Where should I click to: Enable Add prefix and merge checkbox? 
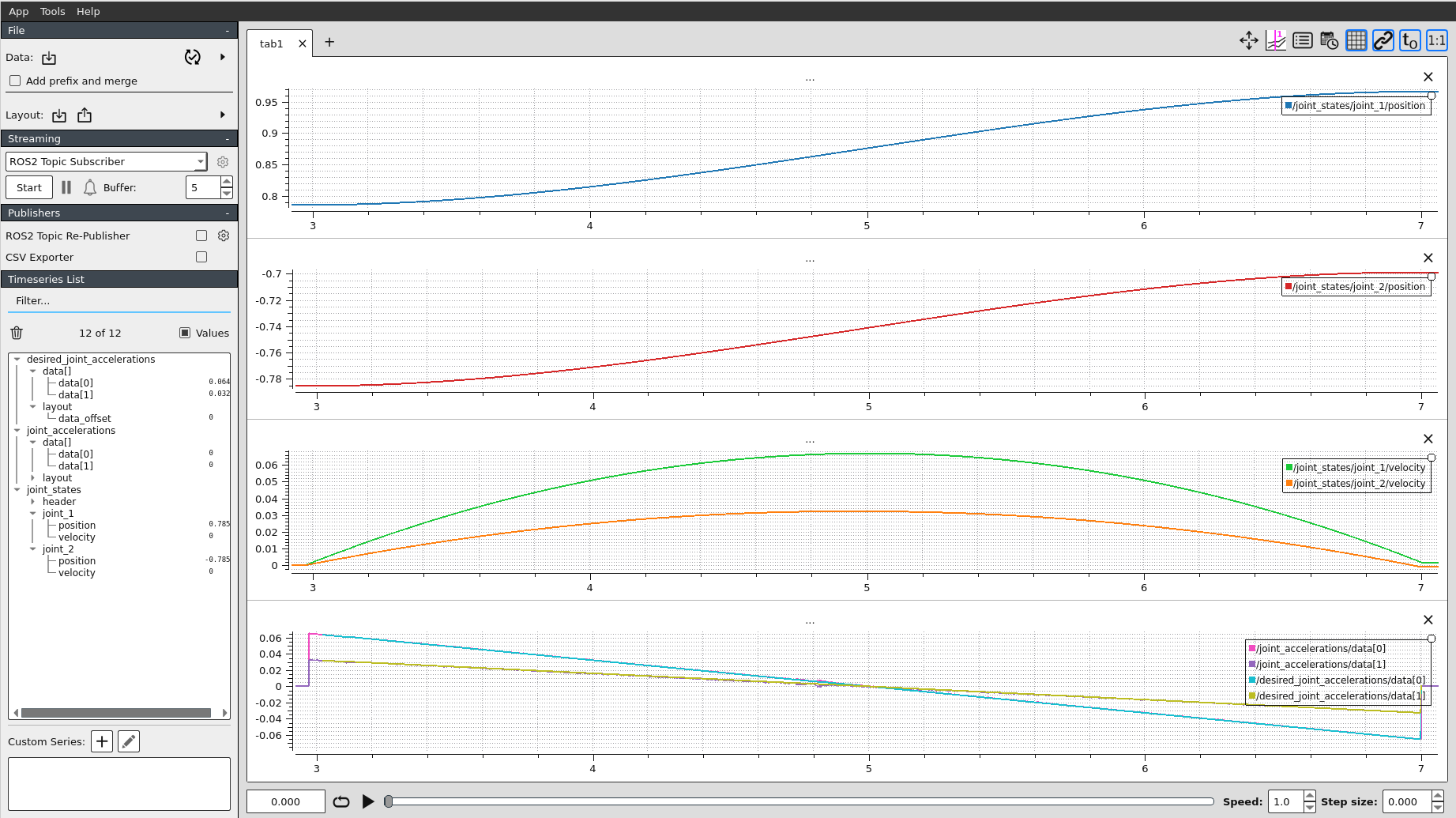pyautogui.click(x=15, y=81)
